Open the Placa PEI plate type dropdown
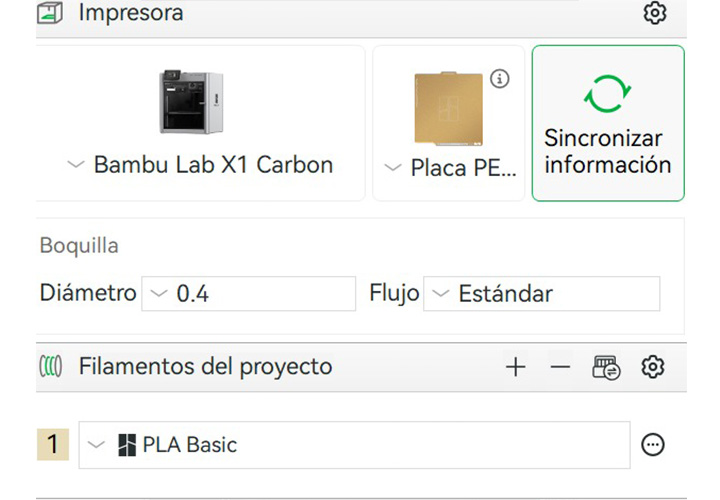 click(449, 168)
